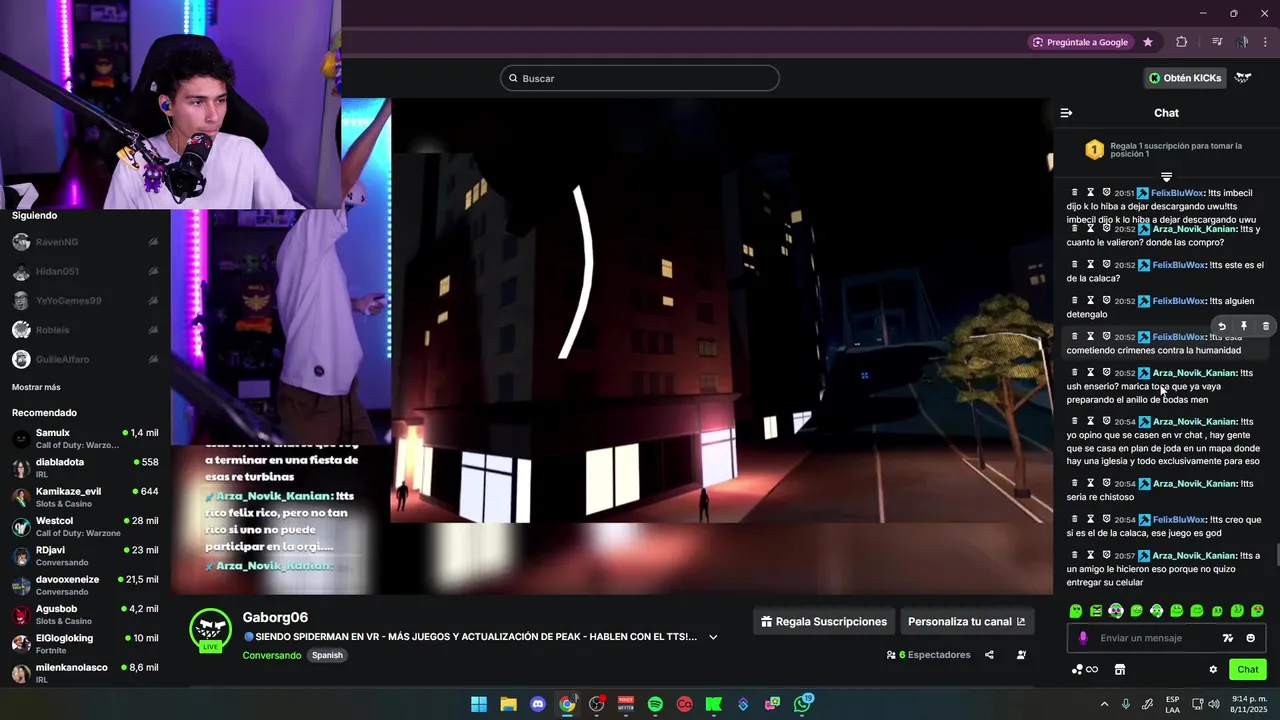
Task: Open Chrome extensions puzzle icon
Action: point(1182,42)
